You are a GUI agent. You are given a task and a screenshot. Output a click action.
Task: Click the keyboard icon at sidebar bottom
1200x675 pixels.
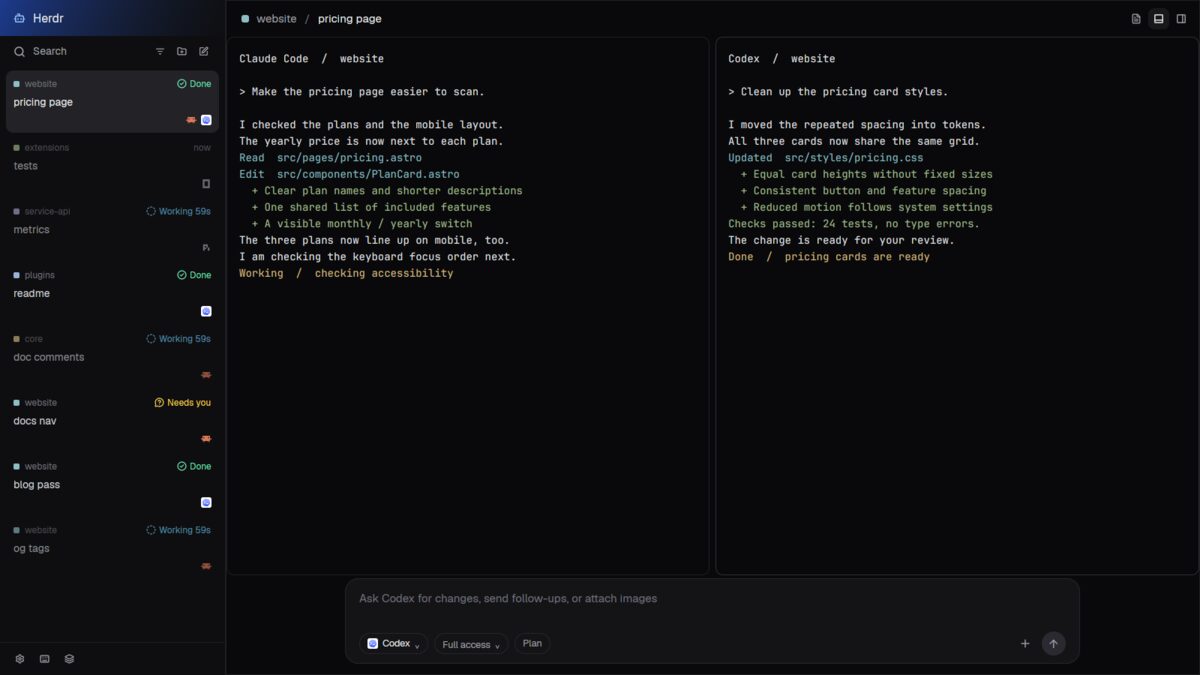point(44,659)
